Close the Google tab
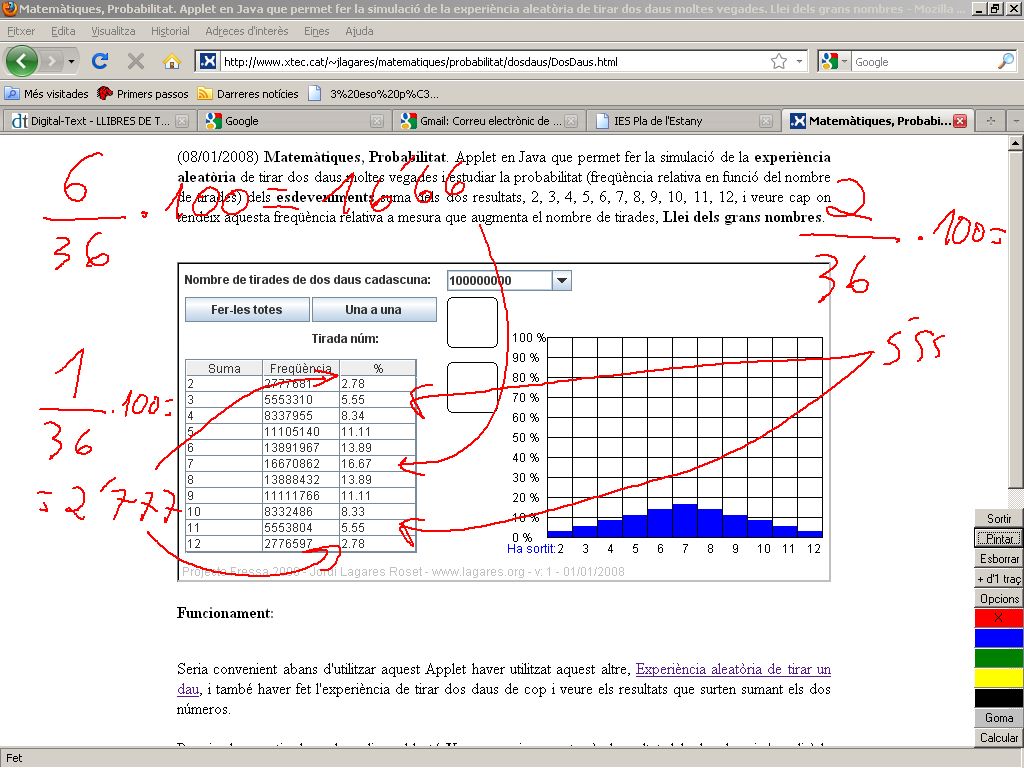 (x=376, y=121)
